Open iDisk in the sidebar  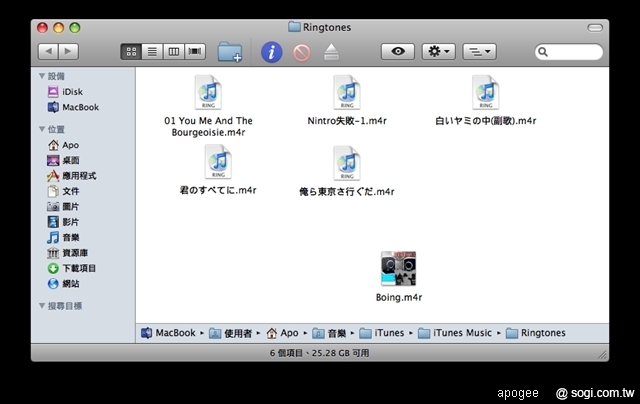tap(65, 92)
